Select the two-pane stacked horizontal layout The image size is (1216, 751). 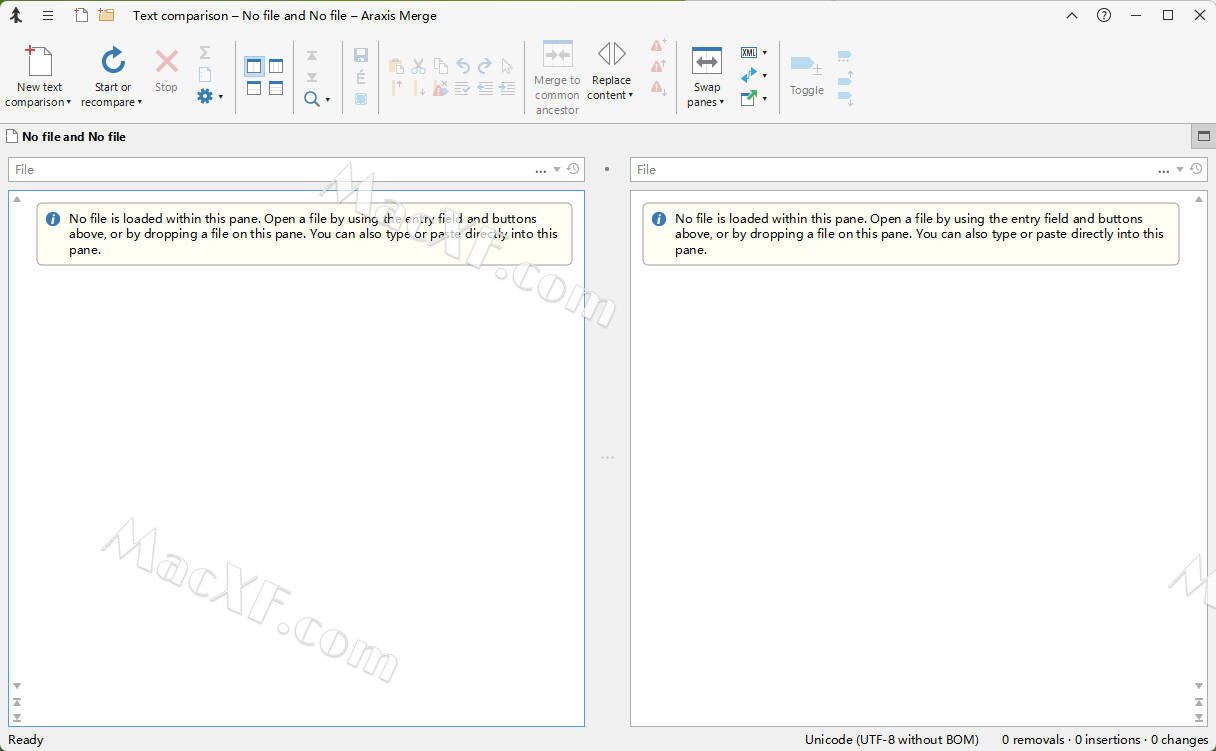254,88
